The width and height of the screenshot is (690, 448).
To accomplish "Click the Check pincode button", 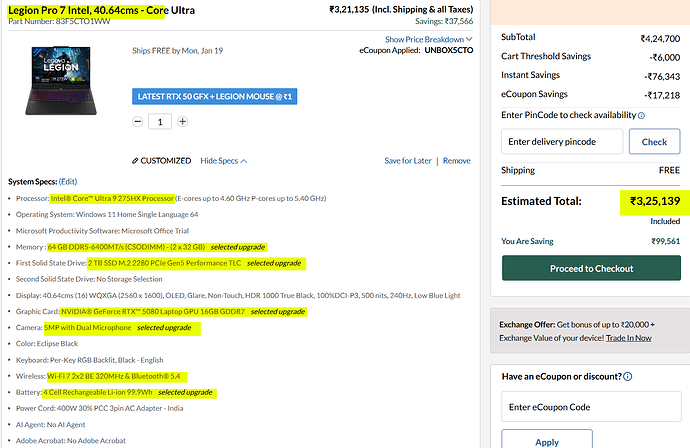I will point(654,142).
